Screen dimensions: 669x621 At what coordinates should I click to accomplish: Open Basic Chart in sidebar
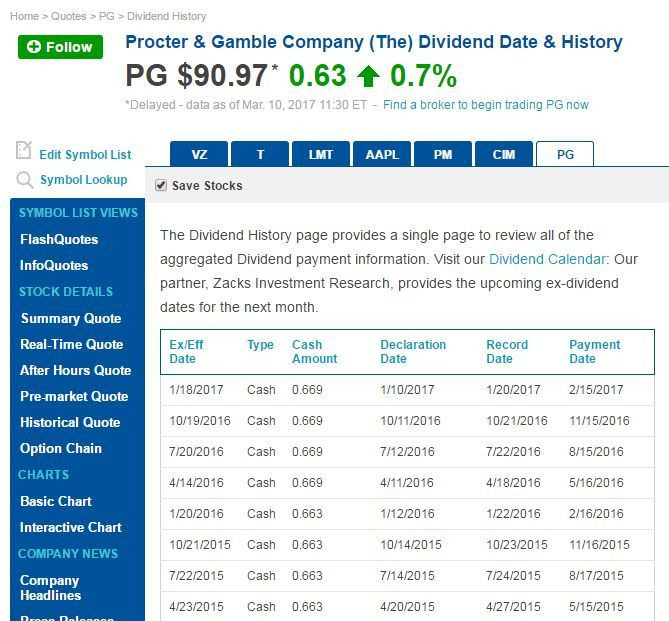point(56,501)
